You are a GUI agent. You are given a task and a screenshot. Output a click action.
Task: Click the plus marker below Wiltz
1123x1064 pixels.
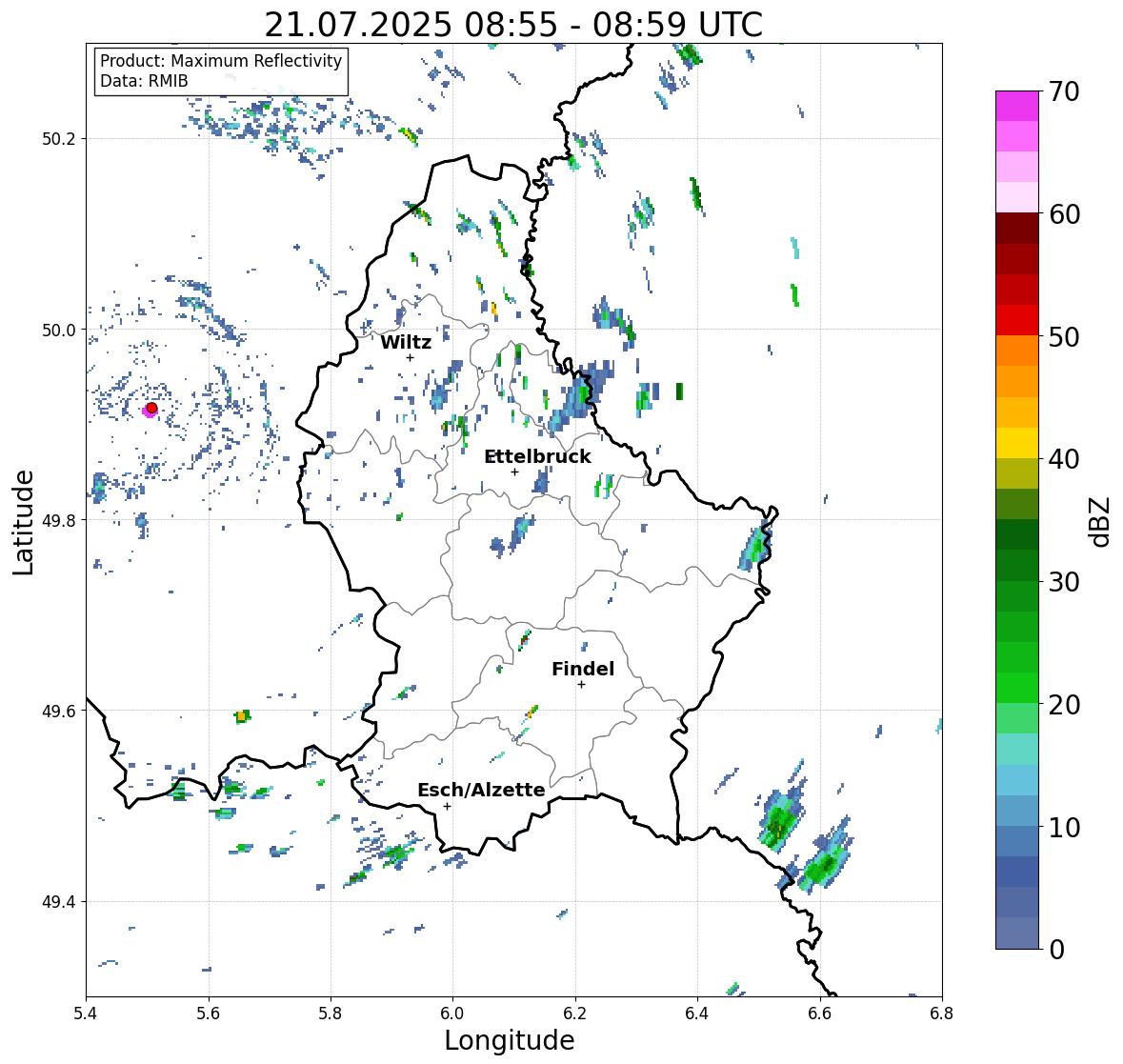pos(410,357)
